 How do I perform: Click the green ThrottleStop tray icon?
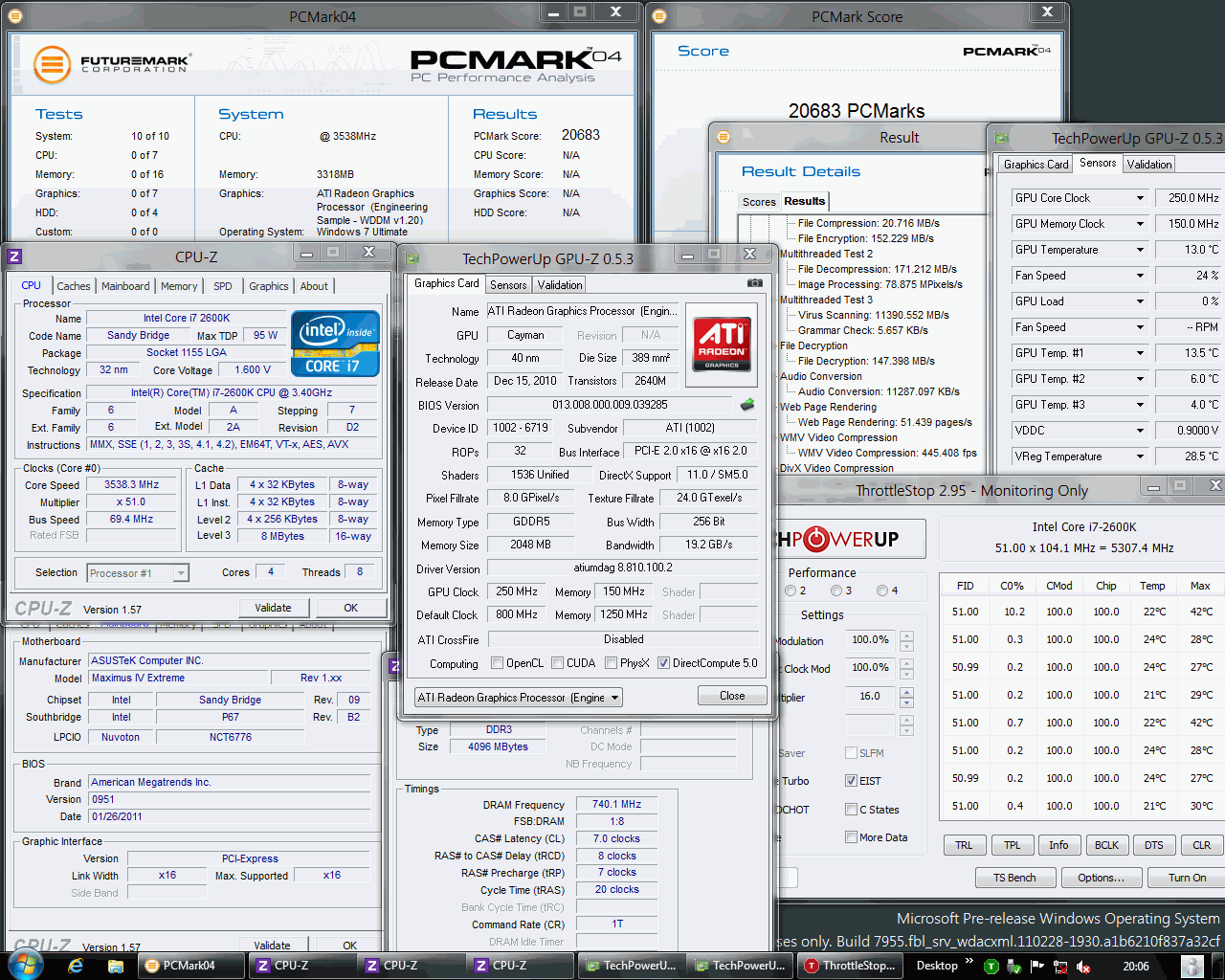tap(991, 967)
